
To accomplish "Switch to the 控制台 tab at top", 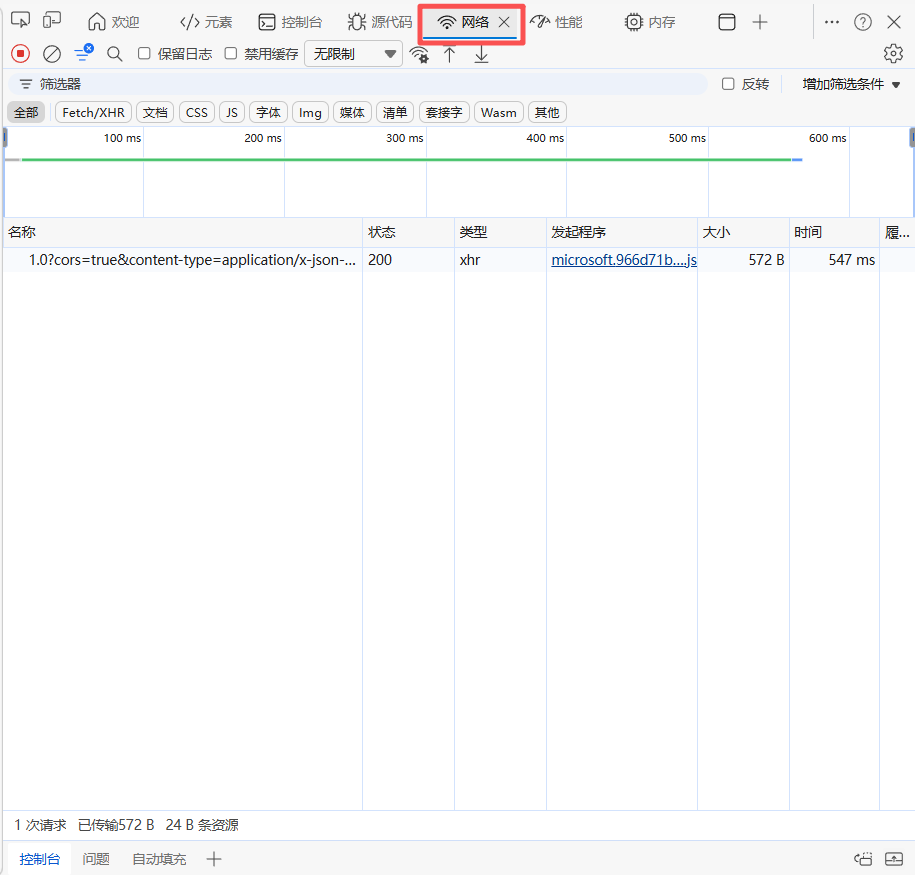I will click(290, 22).
